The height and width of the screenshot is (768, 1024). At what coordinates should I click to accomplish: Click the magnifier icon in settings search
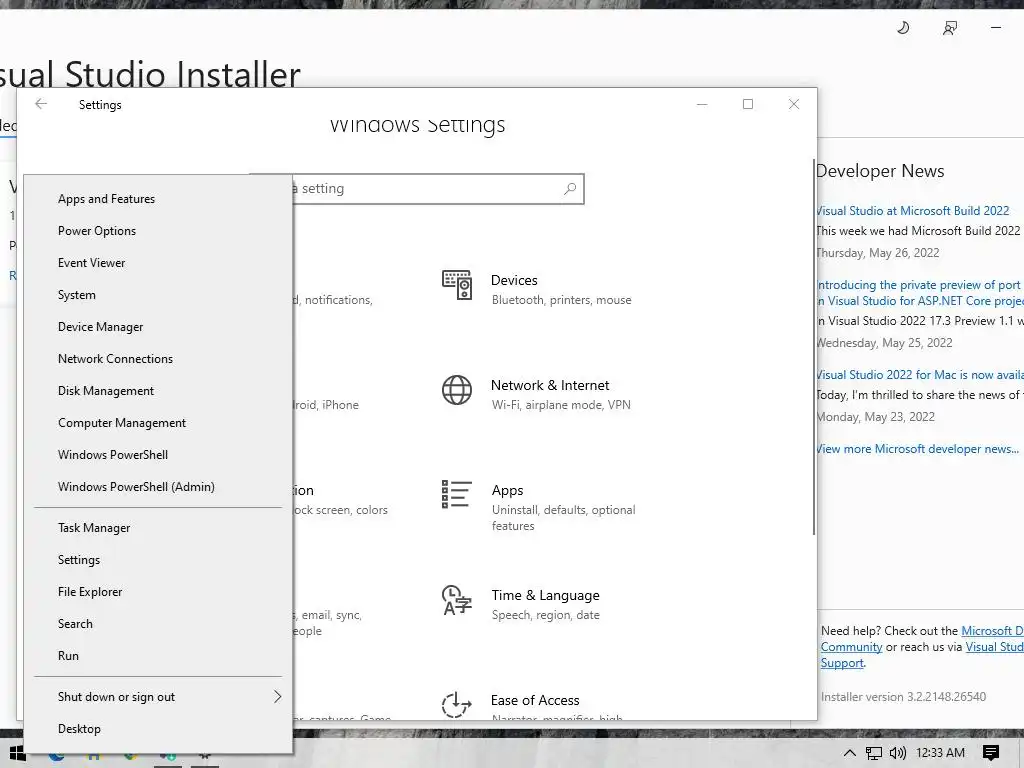[x=570, y=189]
